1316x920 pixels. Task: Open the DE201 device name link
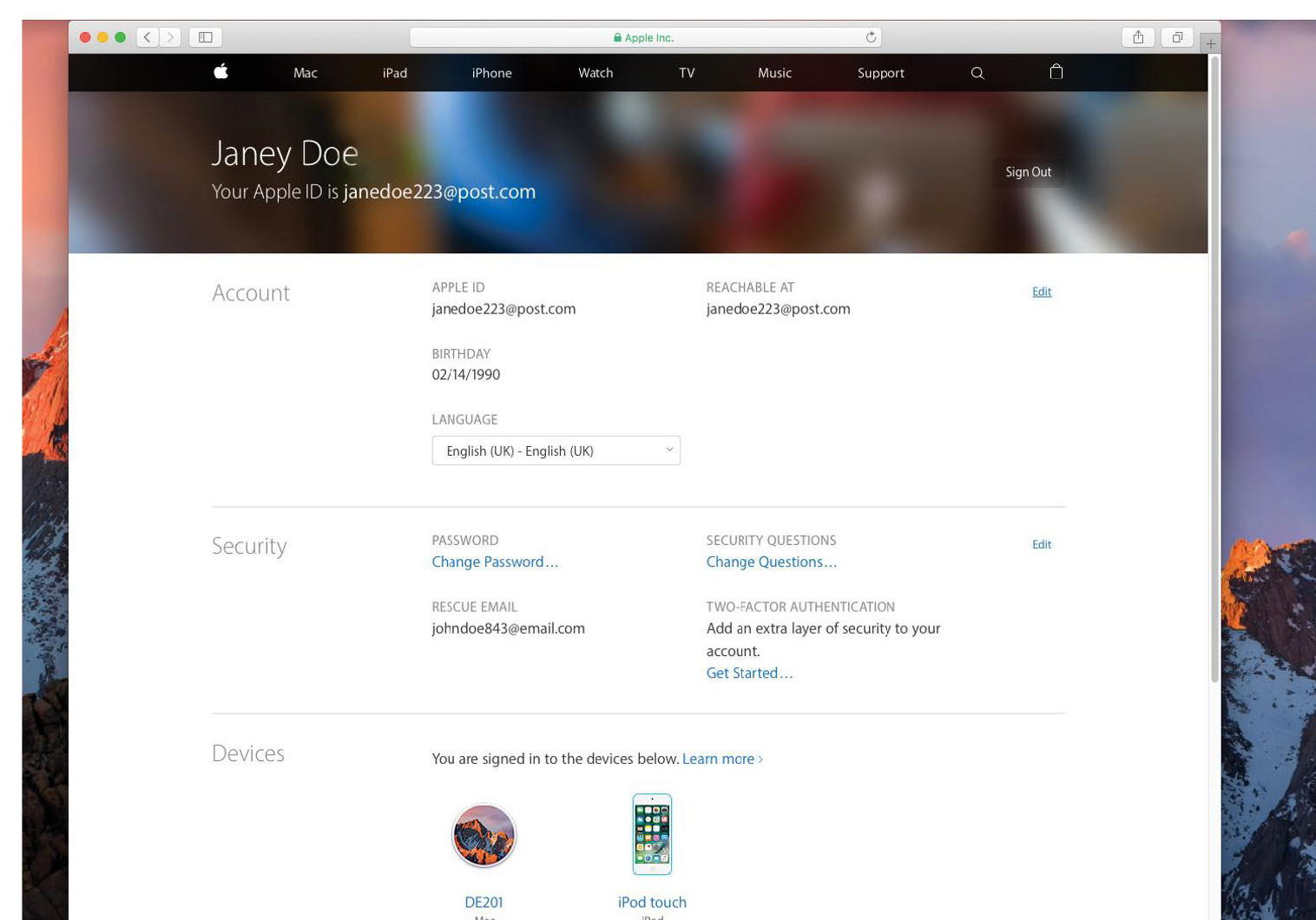tap(484, 902)
